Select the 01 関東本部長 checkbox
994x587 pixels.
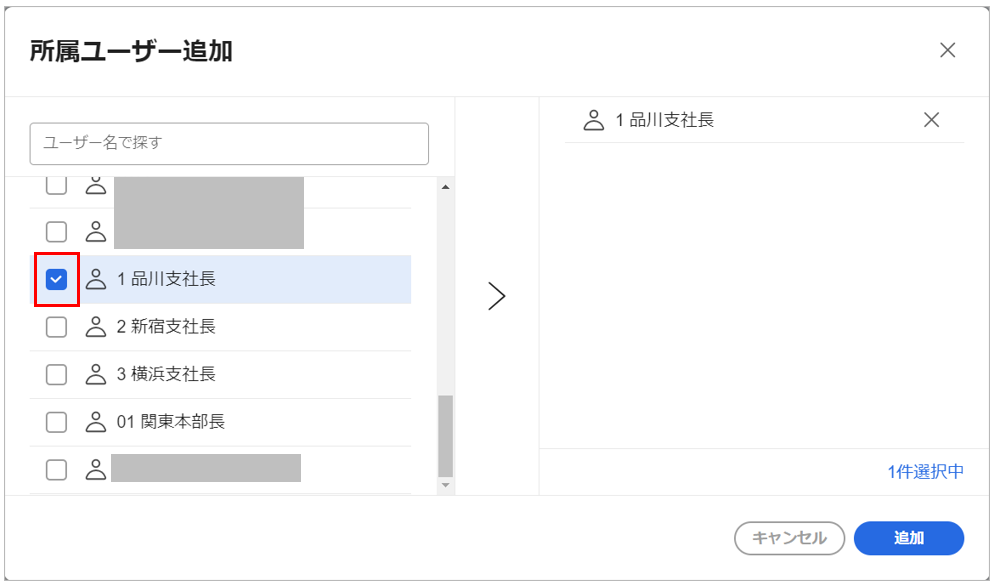click(56, 422)
